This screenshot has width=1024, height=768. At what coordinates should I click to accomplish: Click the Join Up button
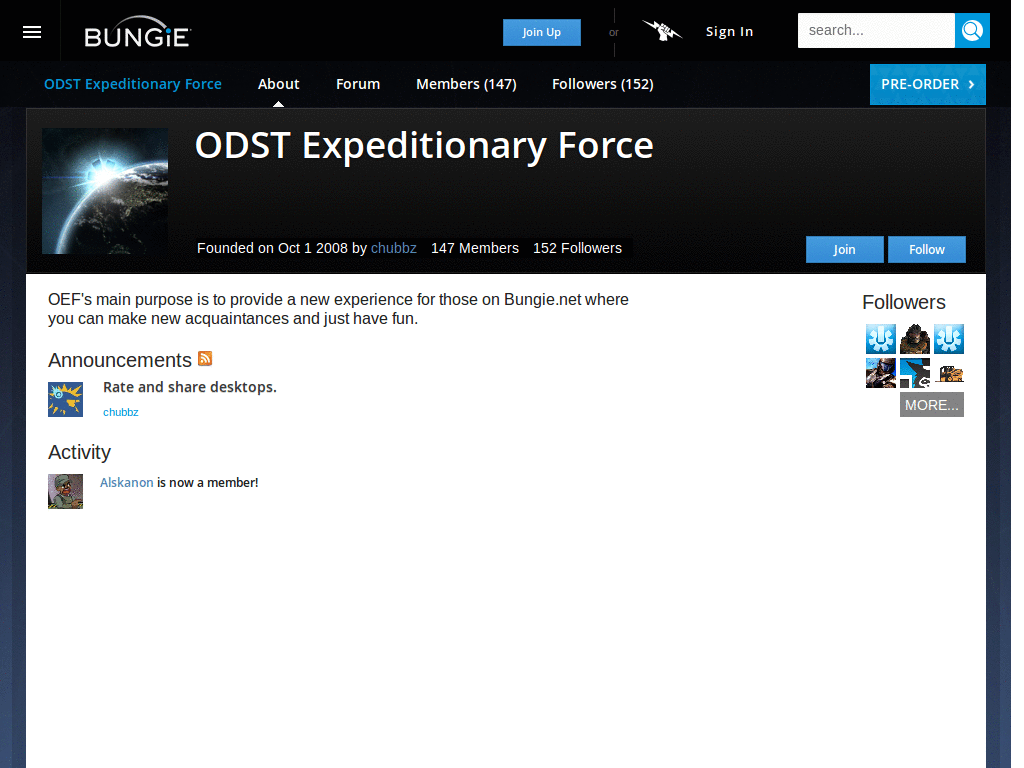point(541,32)
